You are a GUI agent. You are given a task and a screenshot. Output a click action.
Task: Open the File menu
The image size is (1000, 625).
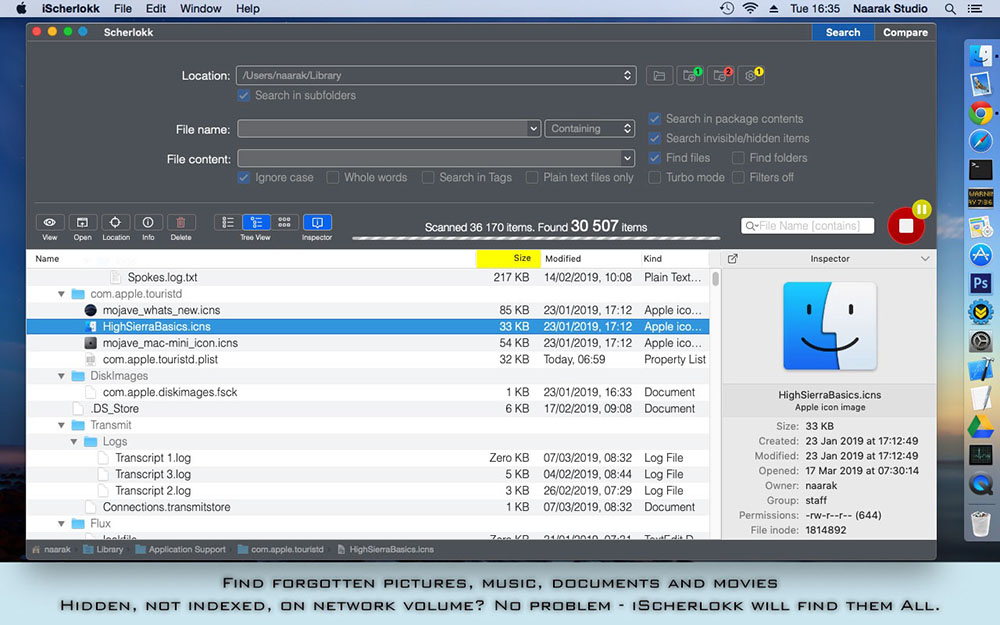(x=122, y=9)
